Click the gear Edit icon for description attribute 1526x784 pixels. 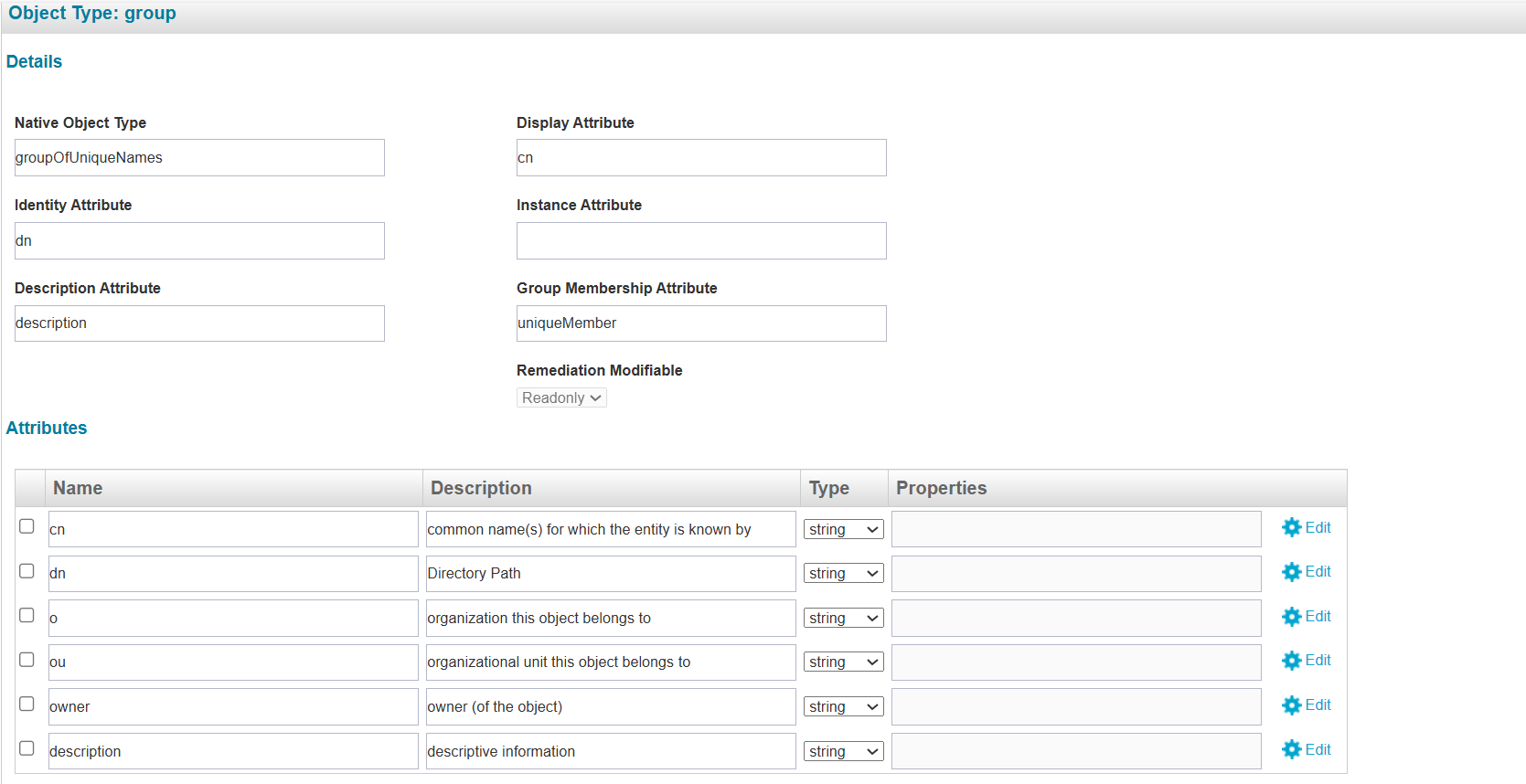pos(1291,750)
